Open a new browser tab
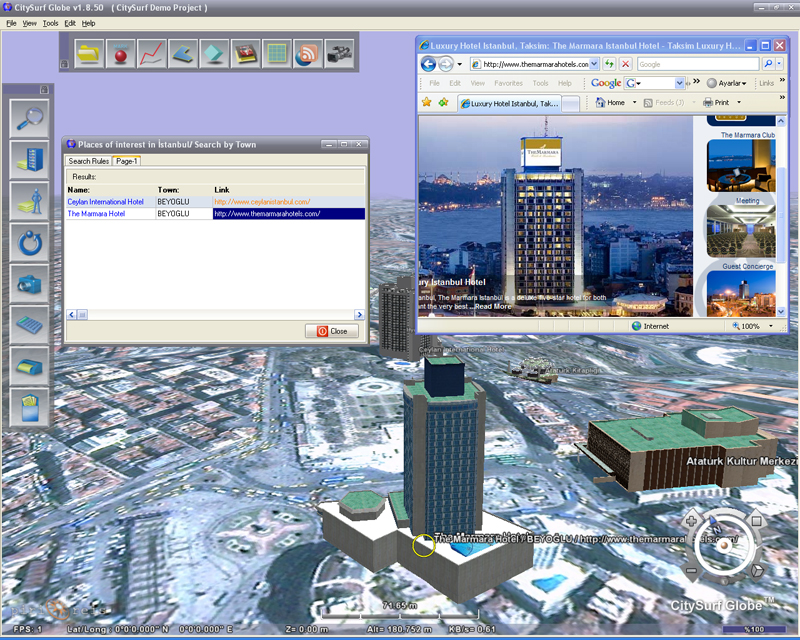 pyautogui.click(x=571, y=104)
